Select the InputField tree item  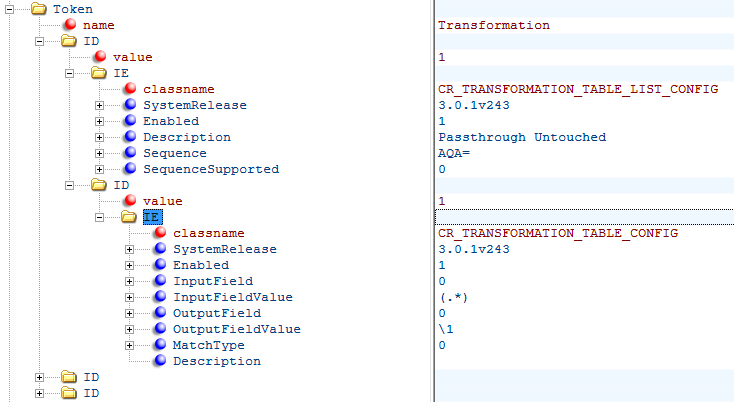(213, 281)
